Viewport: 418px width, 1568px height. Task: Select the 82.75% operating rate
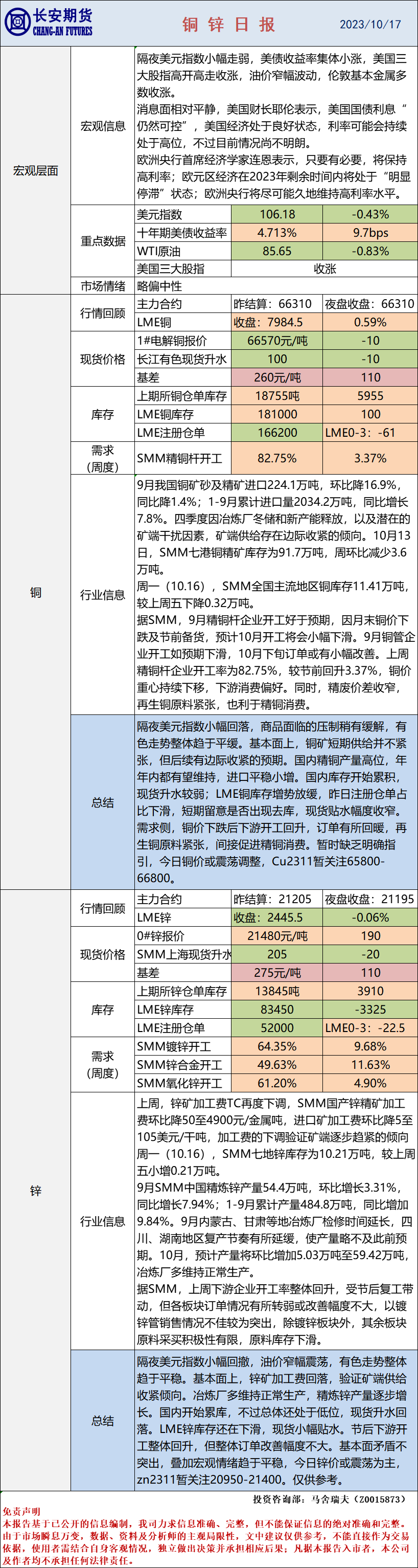[277, 458]
